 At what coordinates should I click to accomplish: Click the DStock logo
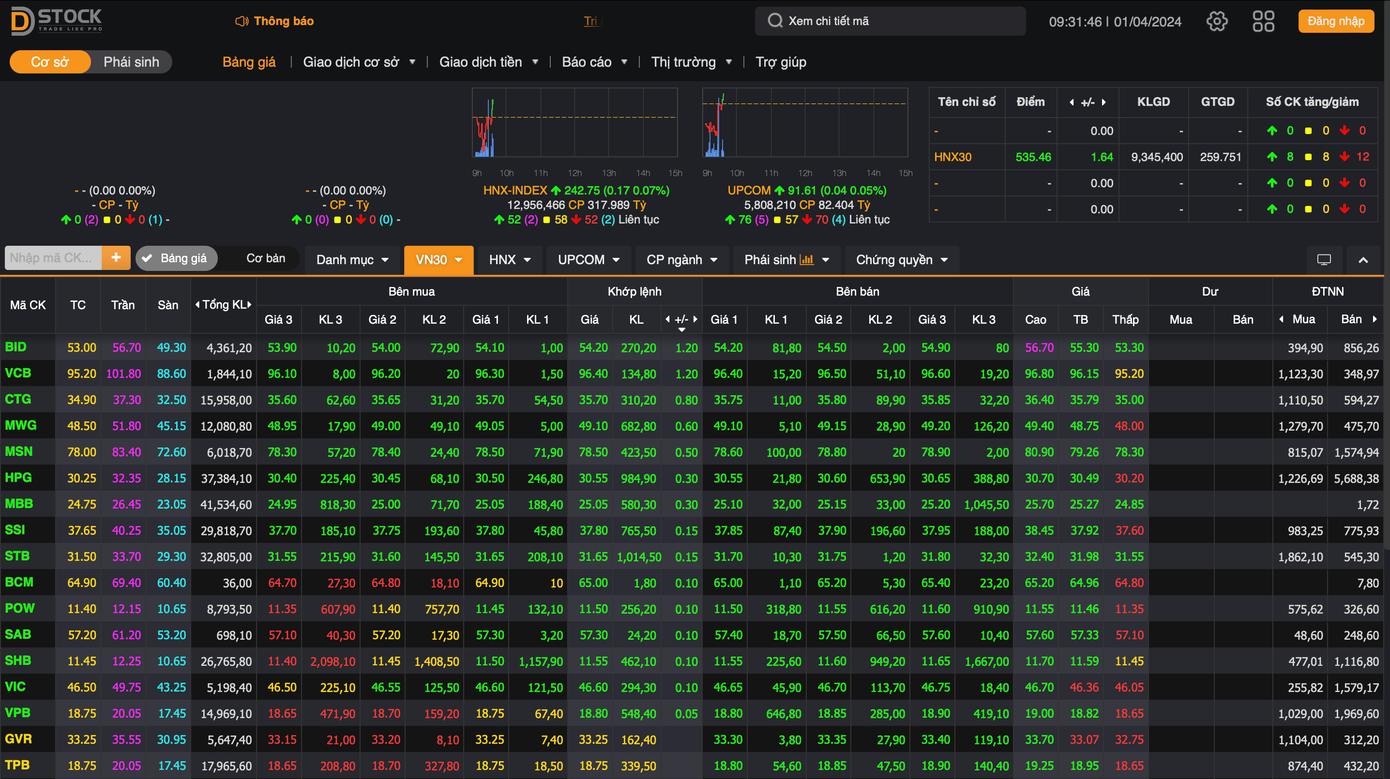click(x=57, y=21)
